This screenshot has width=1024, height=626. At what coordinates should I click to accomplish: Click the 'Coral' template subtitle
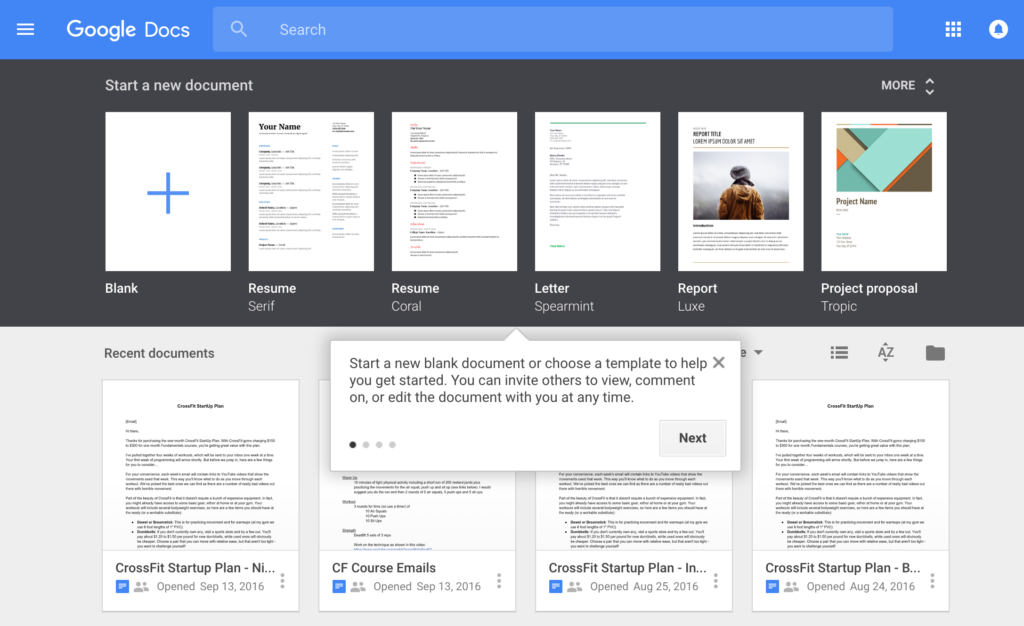406,306
